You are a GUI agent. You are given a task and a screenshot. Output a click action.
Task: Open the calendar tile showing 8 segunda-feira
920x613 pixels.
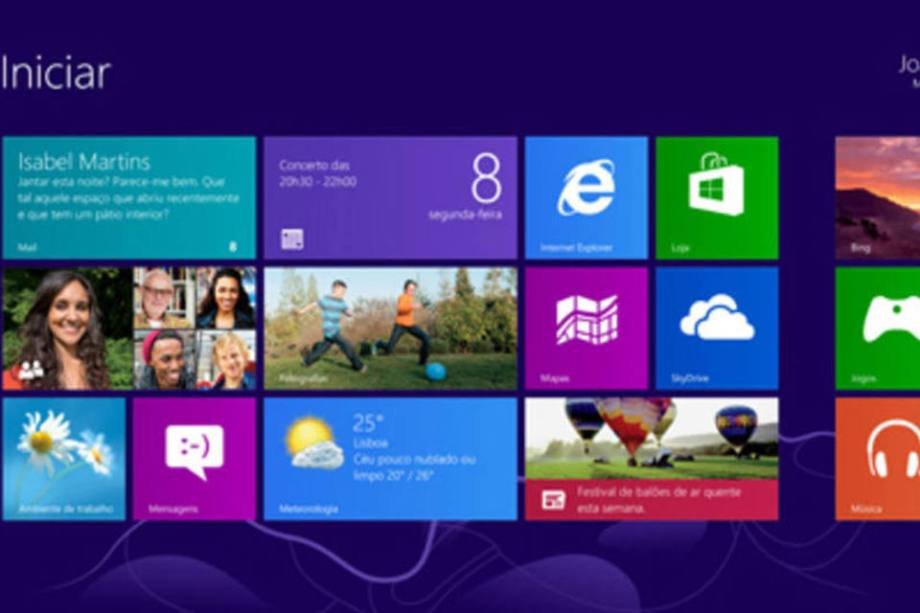tap(390, 198)
